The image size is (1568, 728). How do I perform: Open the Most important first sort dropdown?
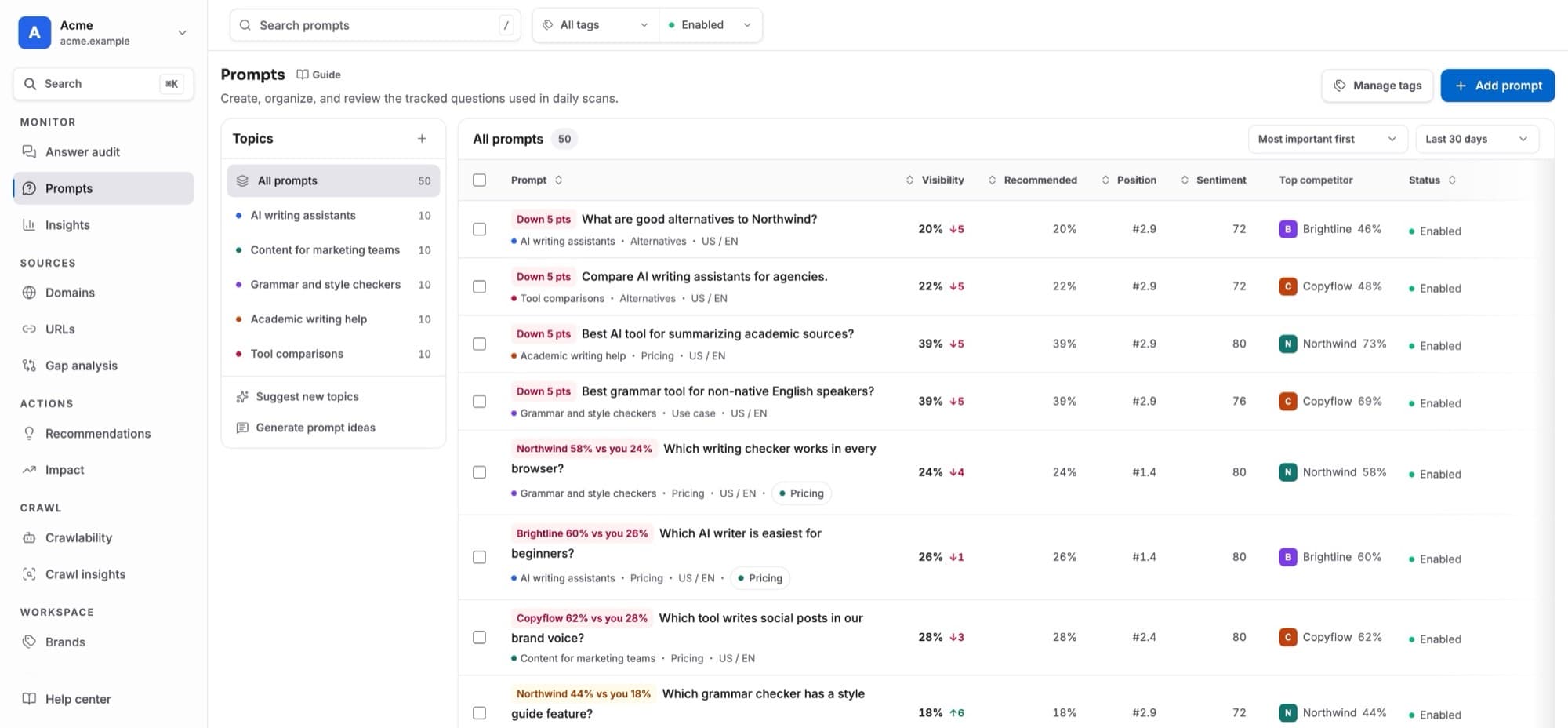pos(1327,139)
